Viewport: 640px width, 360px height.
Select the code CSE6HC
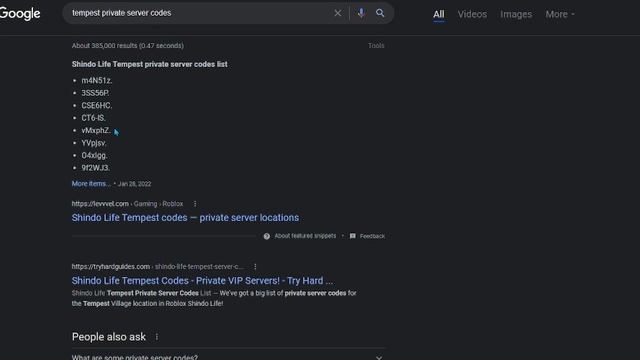[x=97, y=105]
